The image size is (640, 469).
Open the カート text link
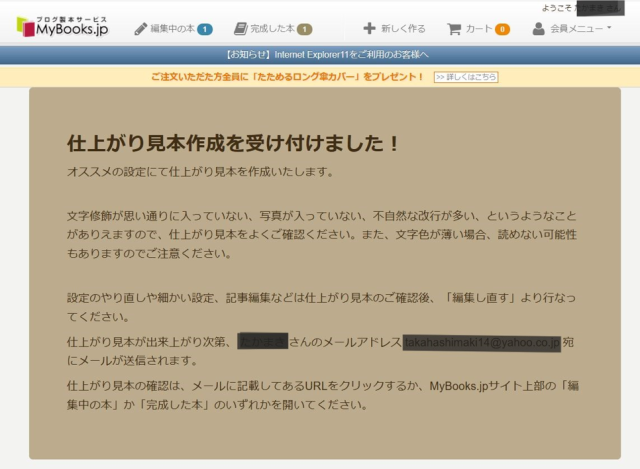[x=479, y=29]
